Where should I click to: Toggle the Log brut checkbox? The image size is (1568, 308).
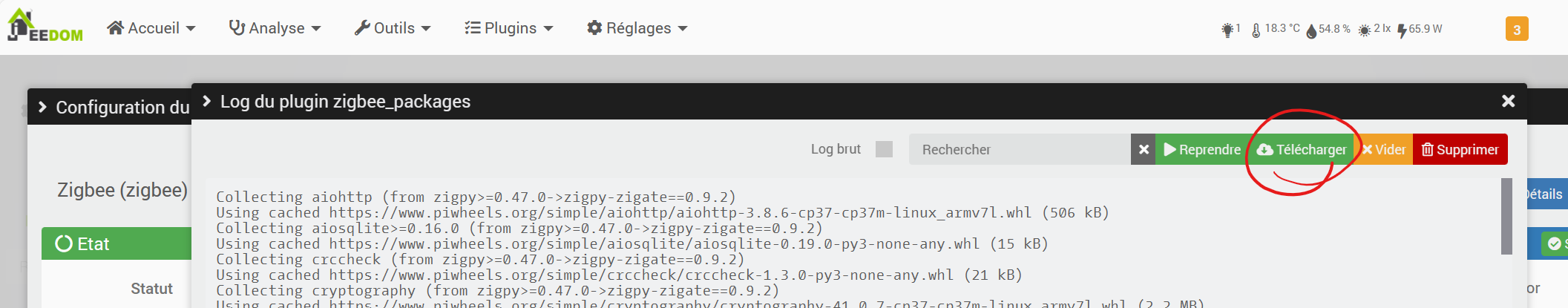point(884,149)
